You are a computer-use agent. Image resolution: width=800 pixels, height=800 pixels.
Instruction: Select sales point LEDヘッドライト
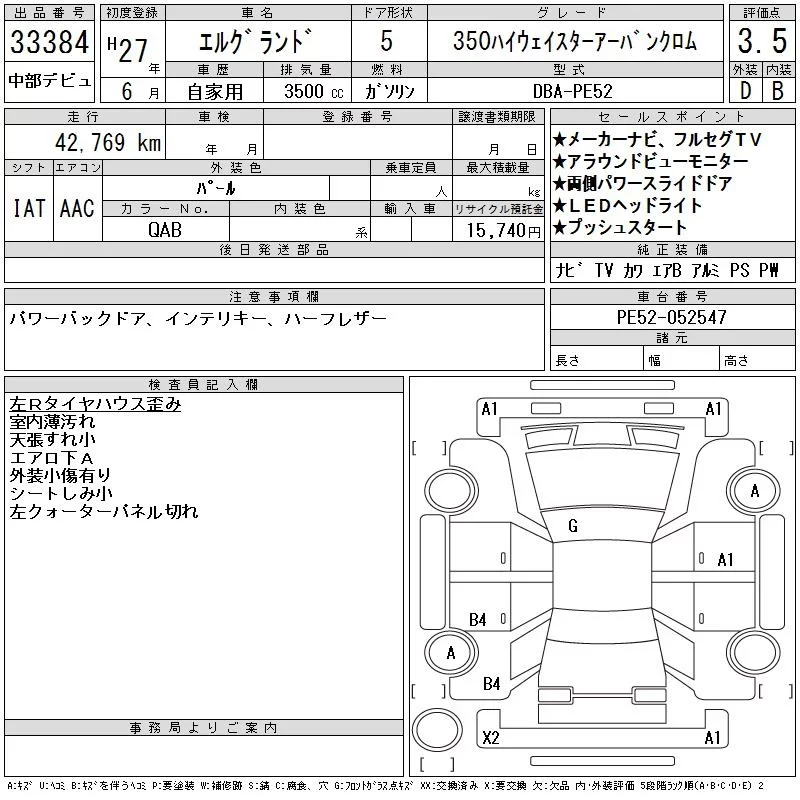pyautogui.click(x=628, y=205)
